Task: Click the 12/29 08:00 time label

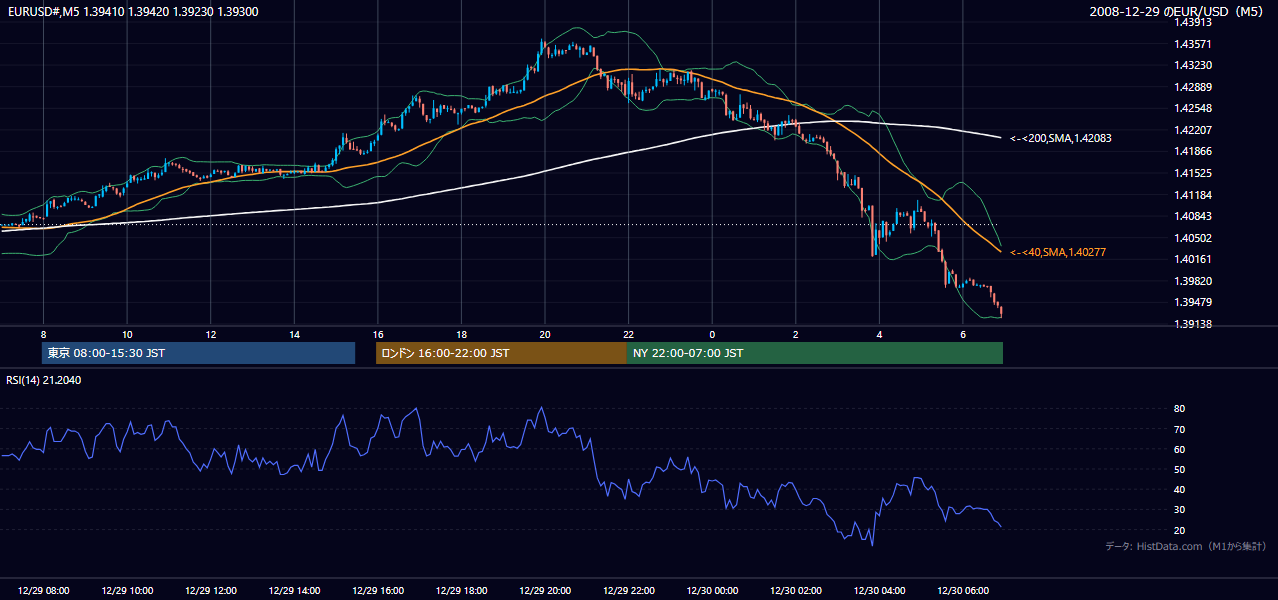Action: pyautogui.click(x=44, y=591)
